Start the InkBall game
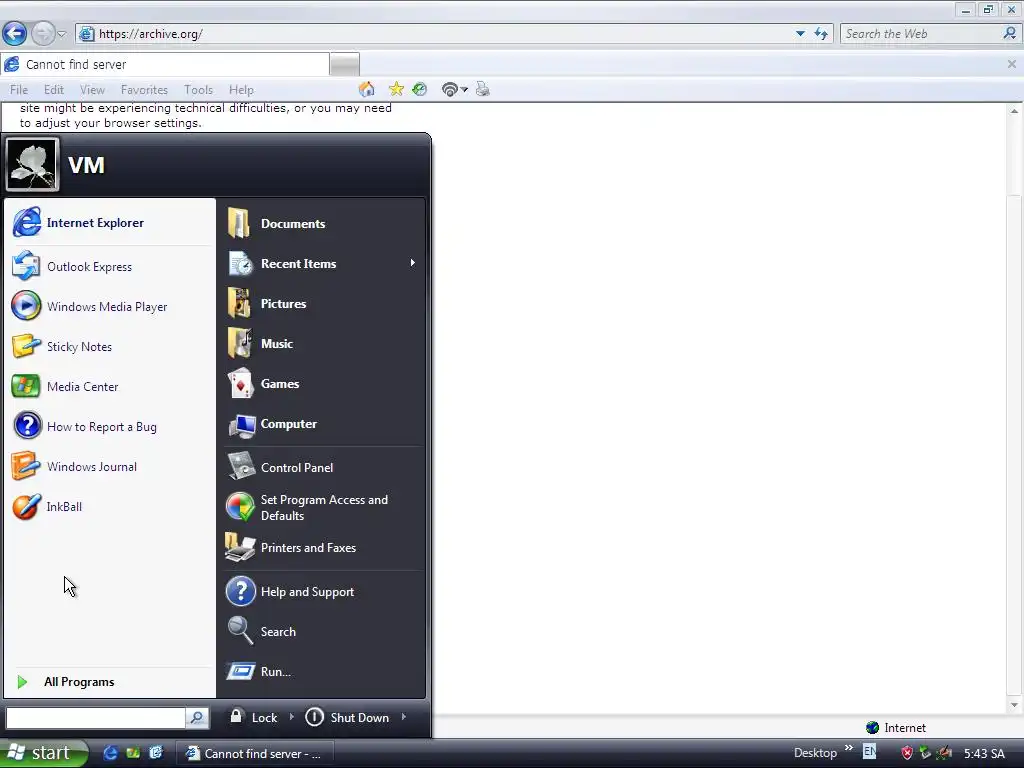 click(109, 507)
